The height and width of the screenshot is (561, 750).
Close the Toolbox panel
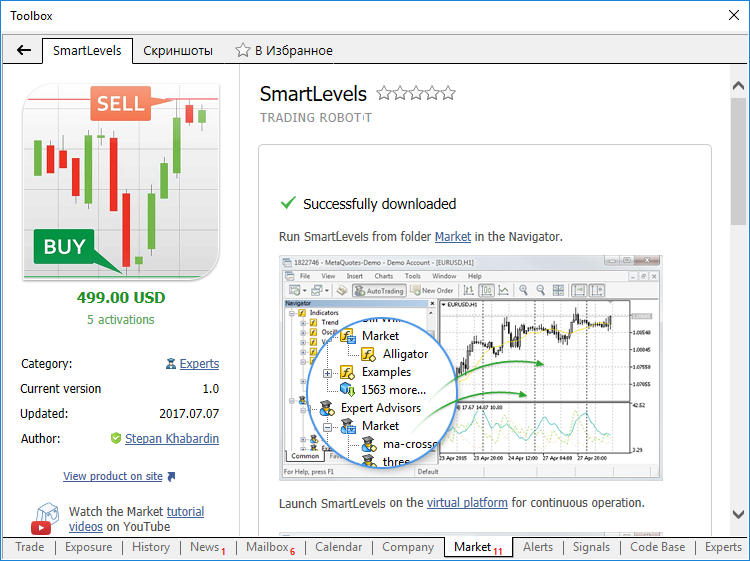[x=734, y=15]
